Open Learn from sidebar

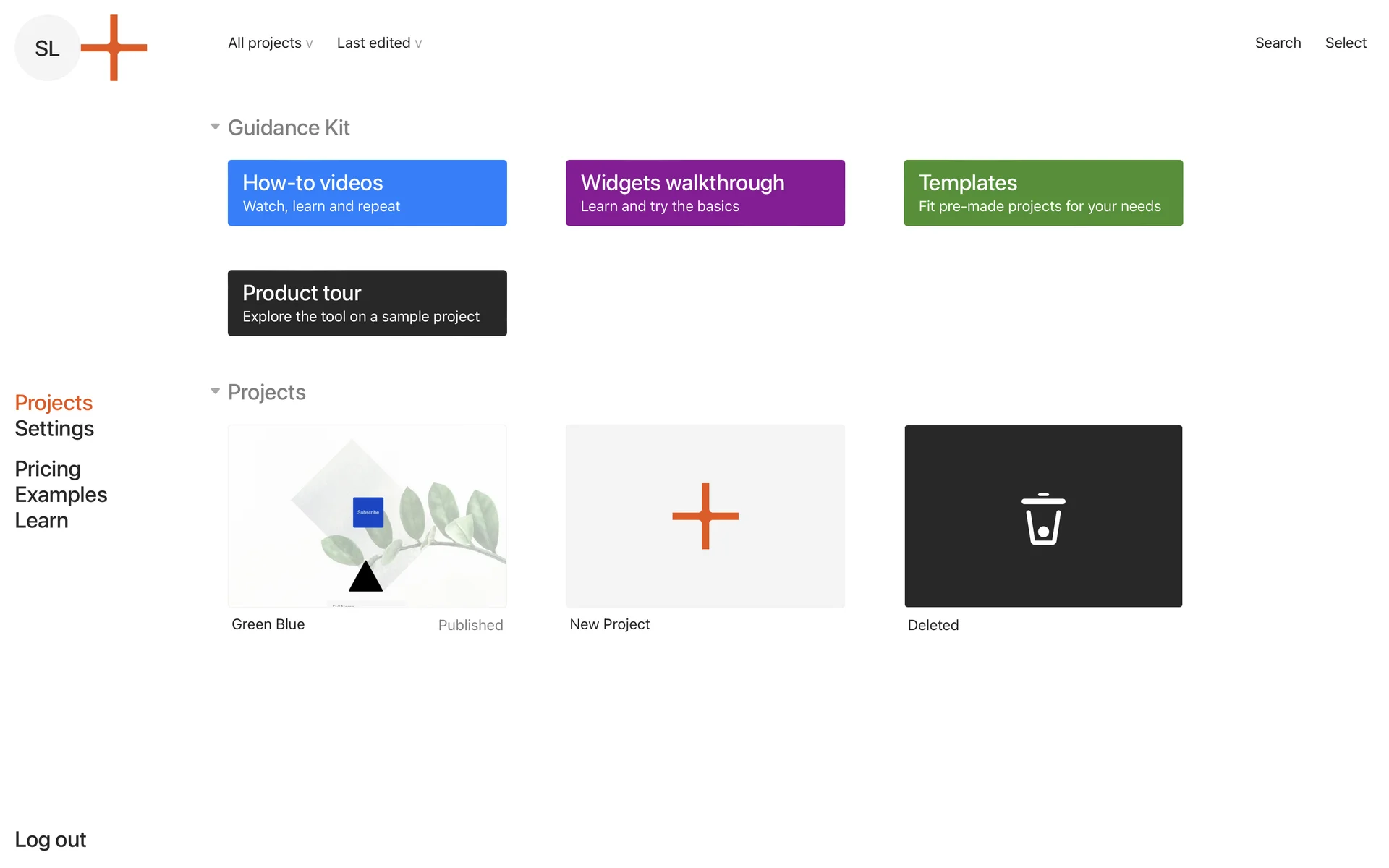(x=41, y=521)
